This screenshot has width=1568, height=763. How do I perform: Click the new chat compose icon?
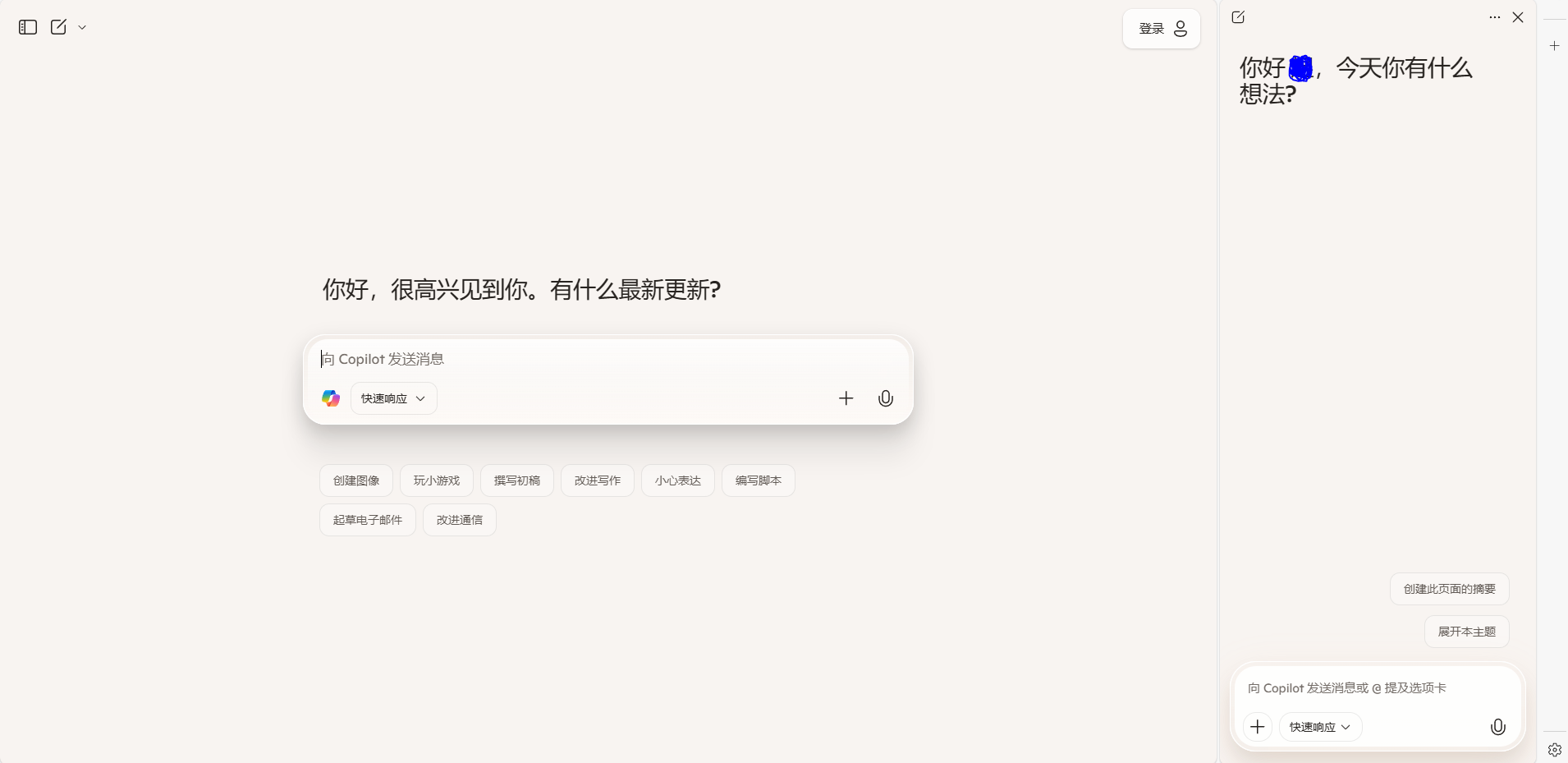58,27
